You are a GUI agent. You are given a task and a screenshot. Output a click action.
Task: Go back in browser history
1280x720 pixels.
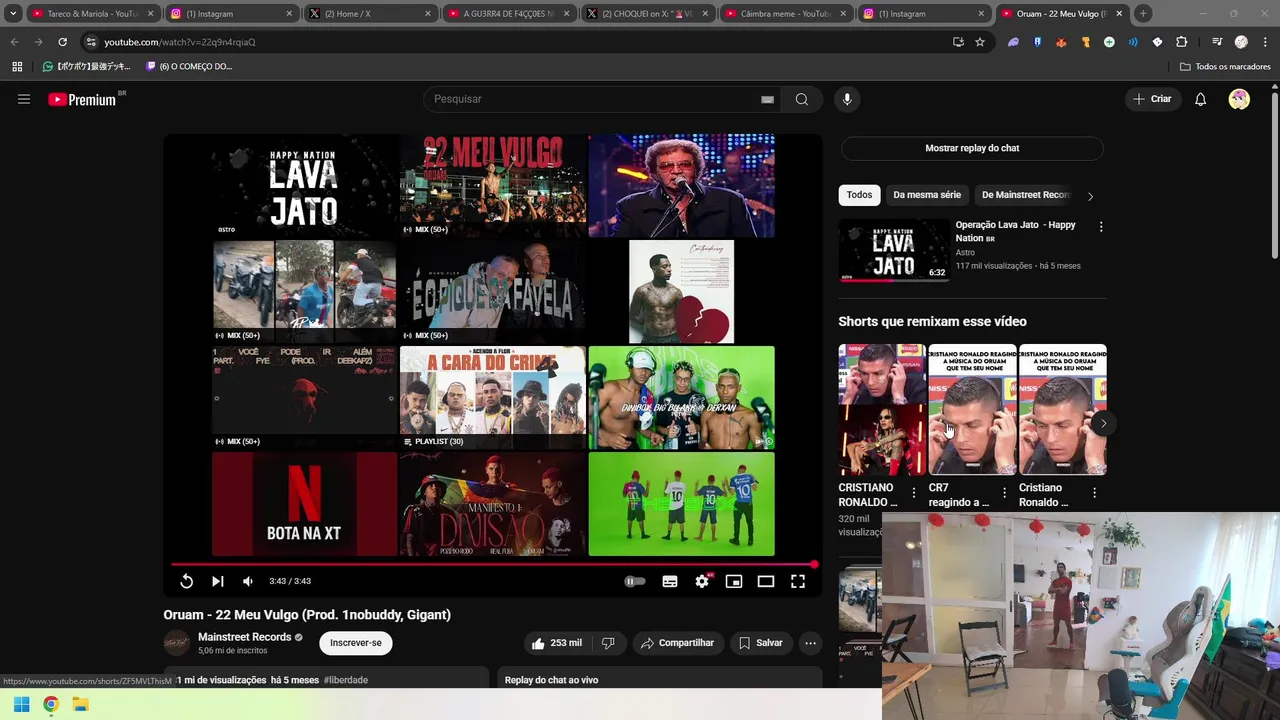click(x=14, y=42)
